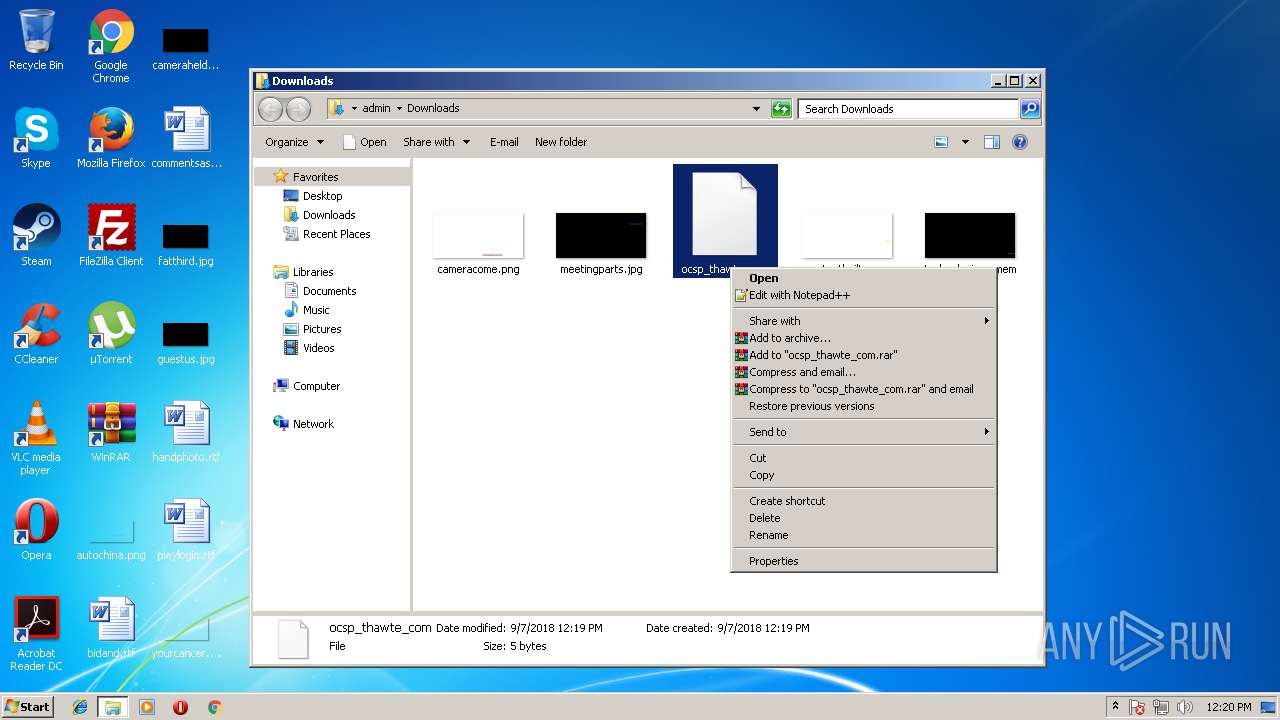This screenshot has width=1280, height=720.
Task: Open the Steam desktop shortcut
Action: click(36, 236)
